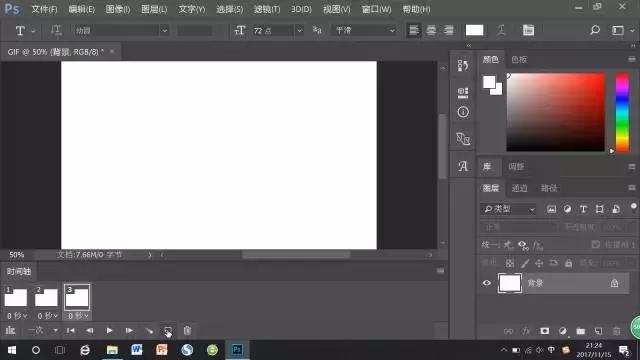This screenshot has height=360, width=640.
Task: Filter layers by pixel image icon
Action: click(551, 209)
